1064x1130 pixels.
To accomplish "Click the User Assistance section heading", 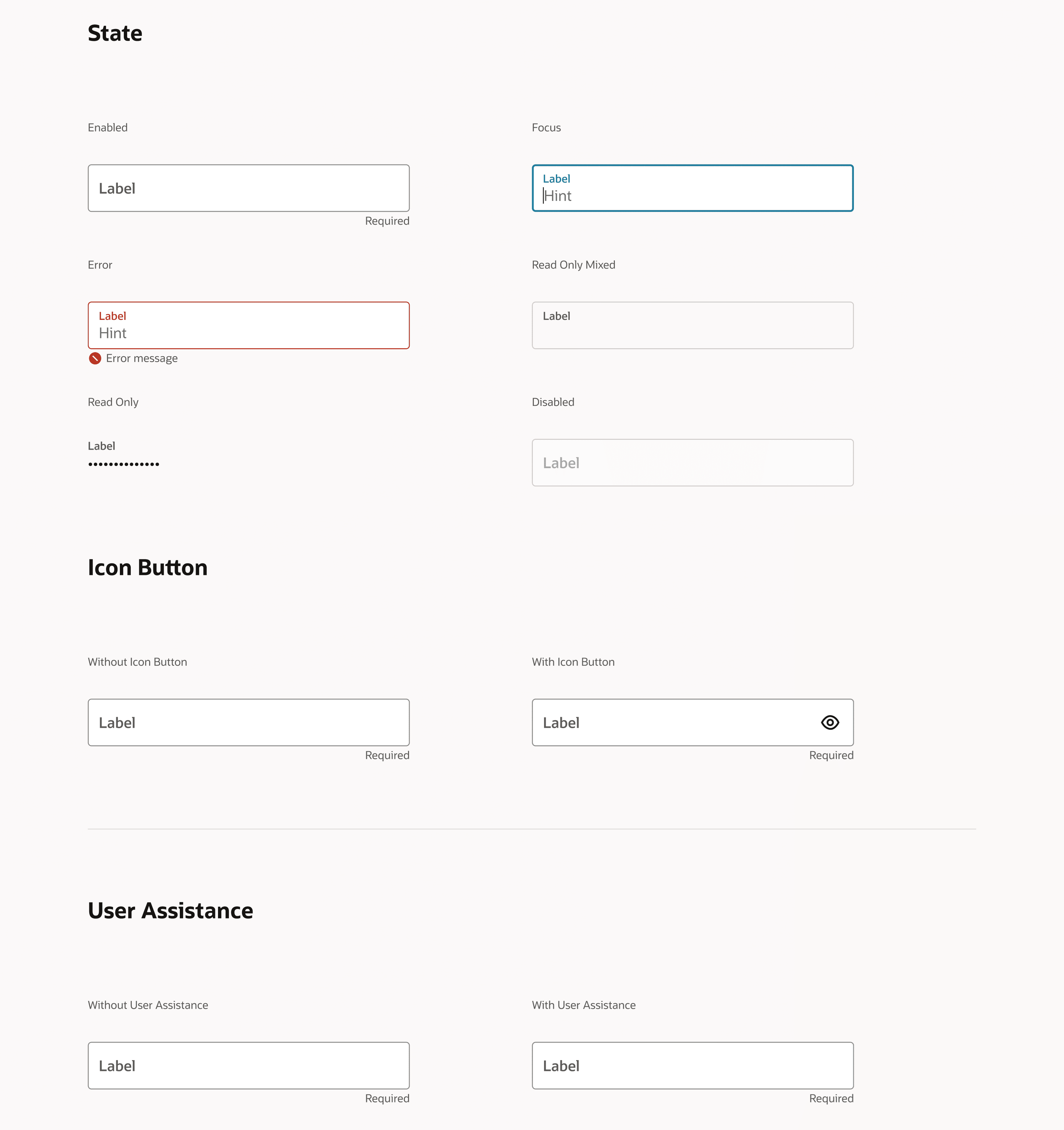I will [171, 911].
